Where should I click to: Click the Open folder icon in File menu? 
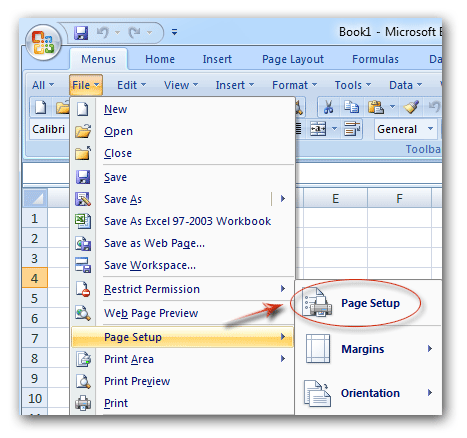tap(83, 131)
